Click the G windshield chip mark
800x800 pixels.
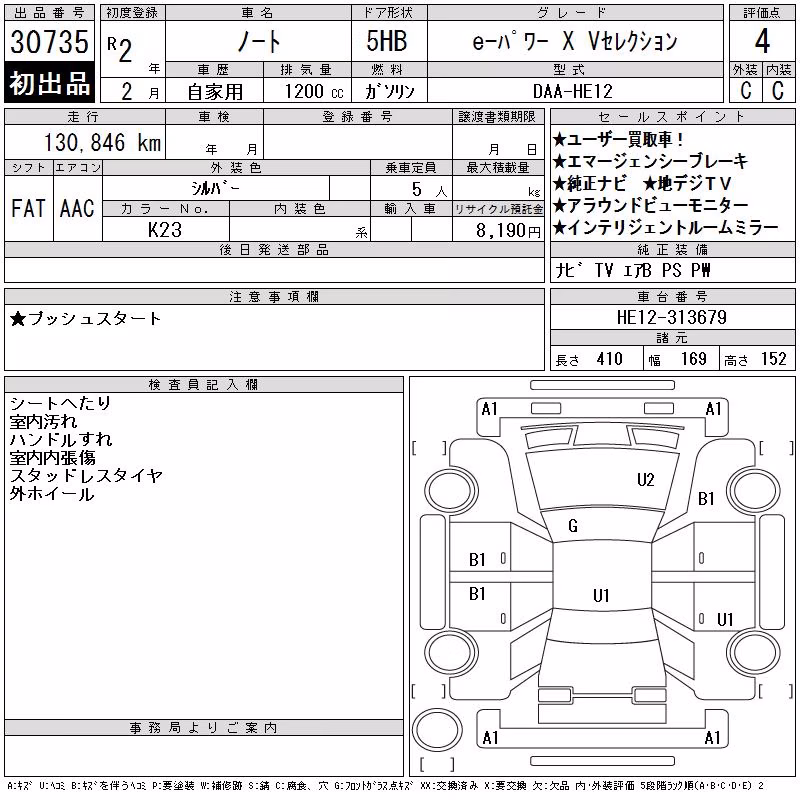(573, 526)
